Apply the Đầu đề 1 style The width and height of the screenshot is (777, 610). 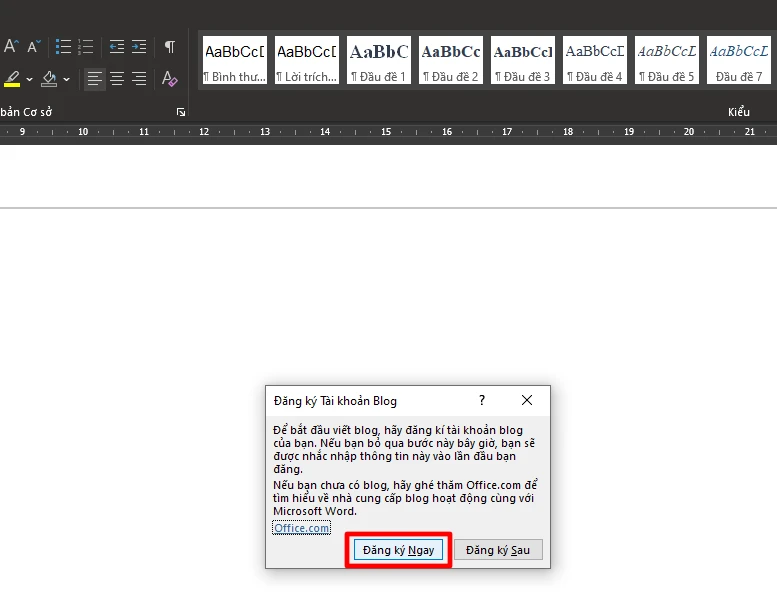(x=379, y=60)
